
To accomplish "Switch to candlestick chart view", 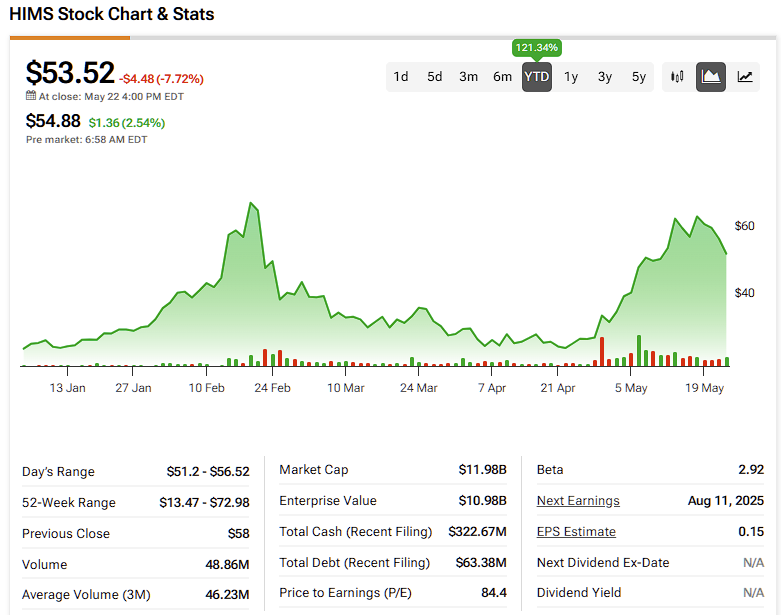I will click(677, 77).
